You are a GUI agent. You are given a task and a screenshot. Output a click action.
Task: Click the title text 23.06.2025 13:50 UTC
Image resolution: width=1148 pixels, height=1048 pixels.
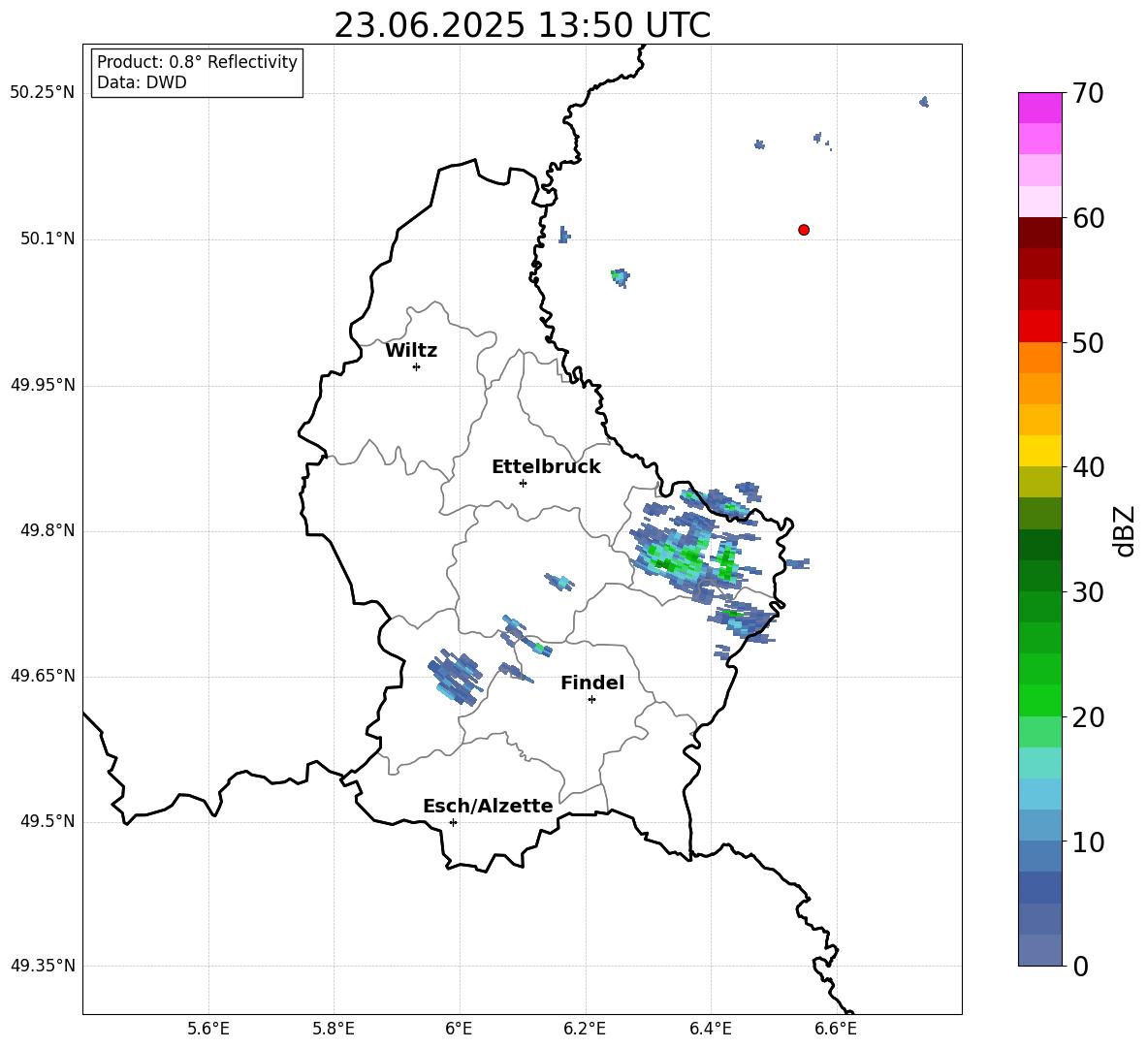pos(522,25)
